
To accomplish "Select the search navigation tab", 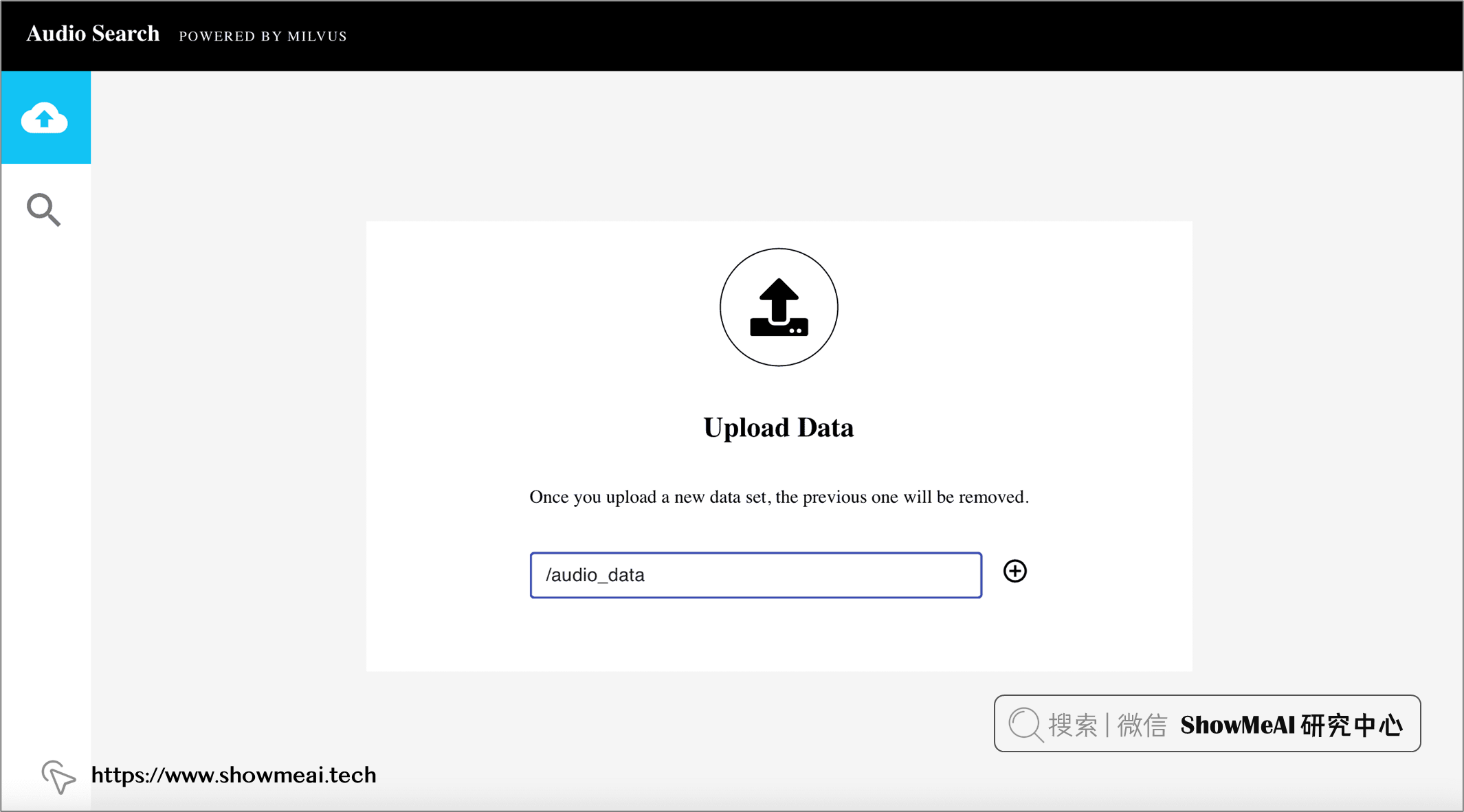I will tap(45, 209).
